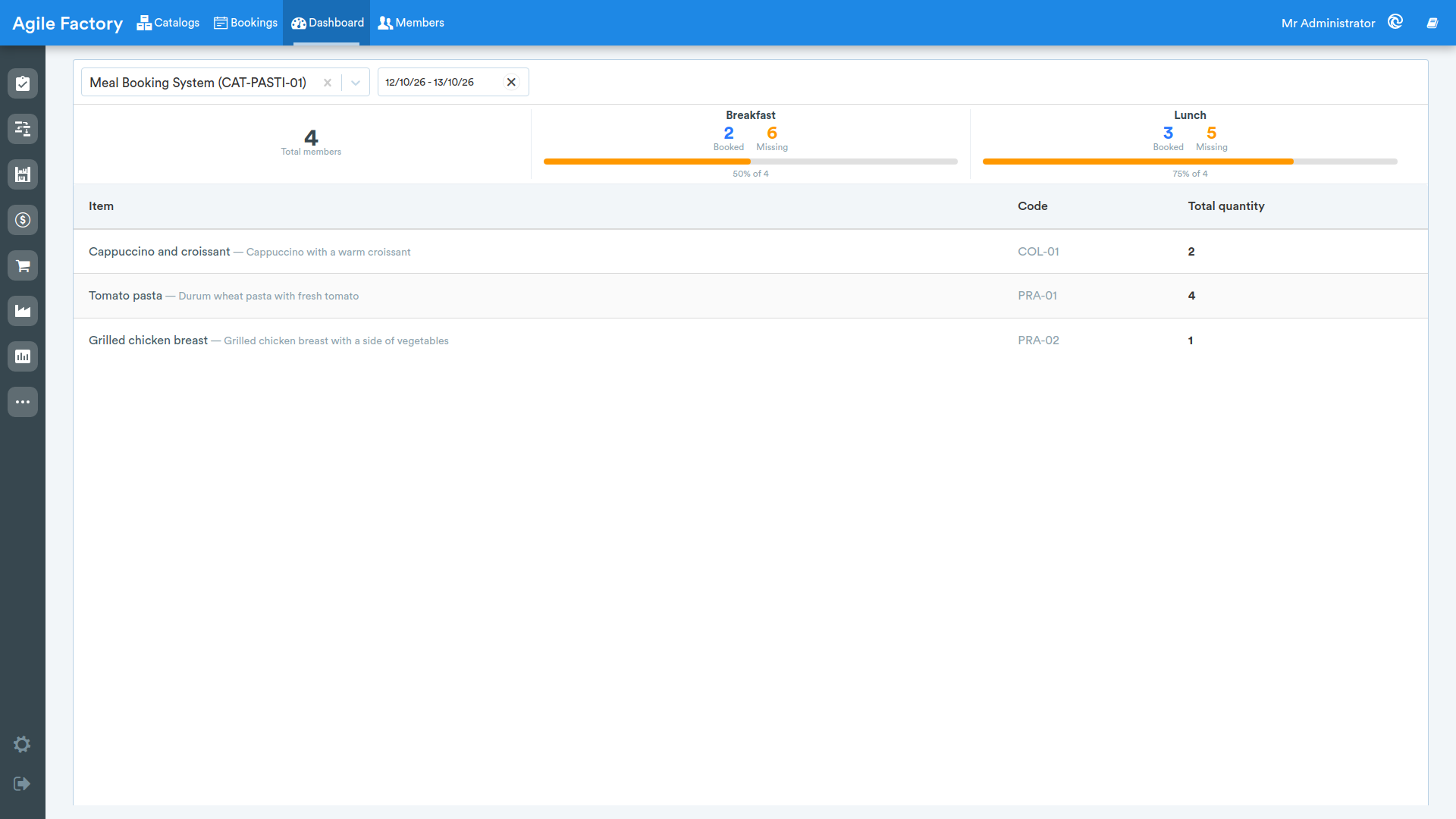This screenshot has height=819, width=1456.
Task: Open the gantt schedule sidebar icon
Action: 23,129
